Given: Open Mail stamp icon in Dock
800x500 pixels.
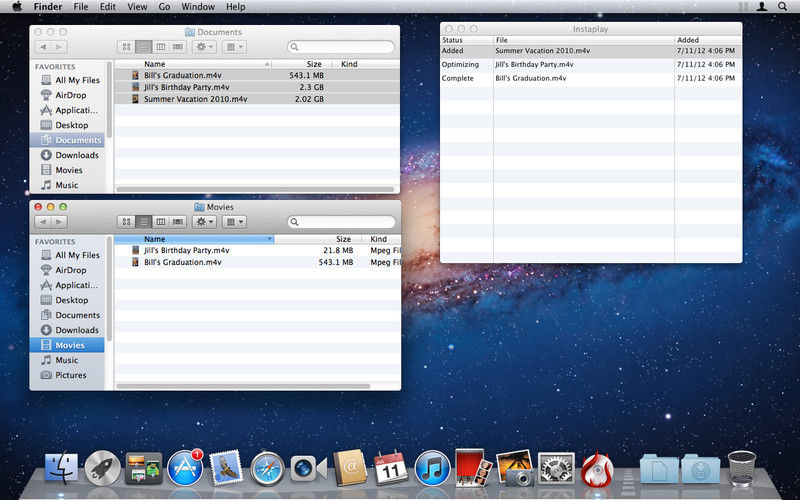Looking at the screenshot, I should (x=226, y=468).
